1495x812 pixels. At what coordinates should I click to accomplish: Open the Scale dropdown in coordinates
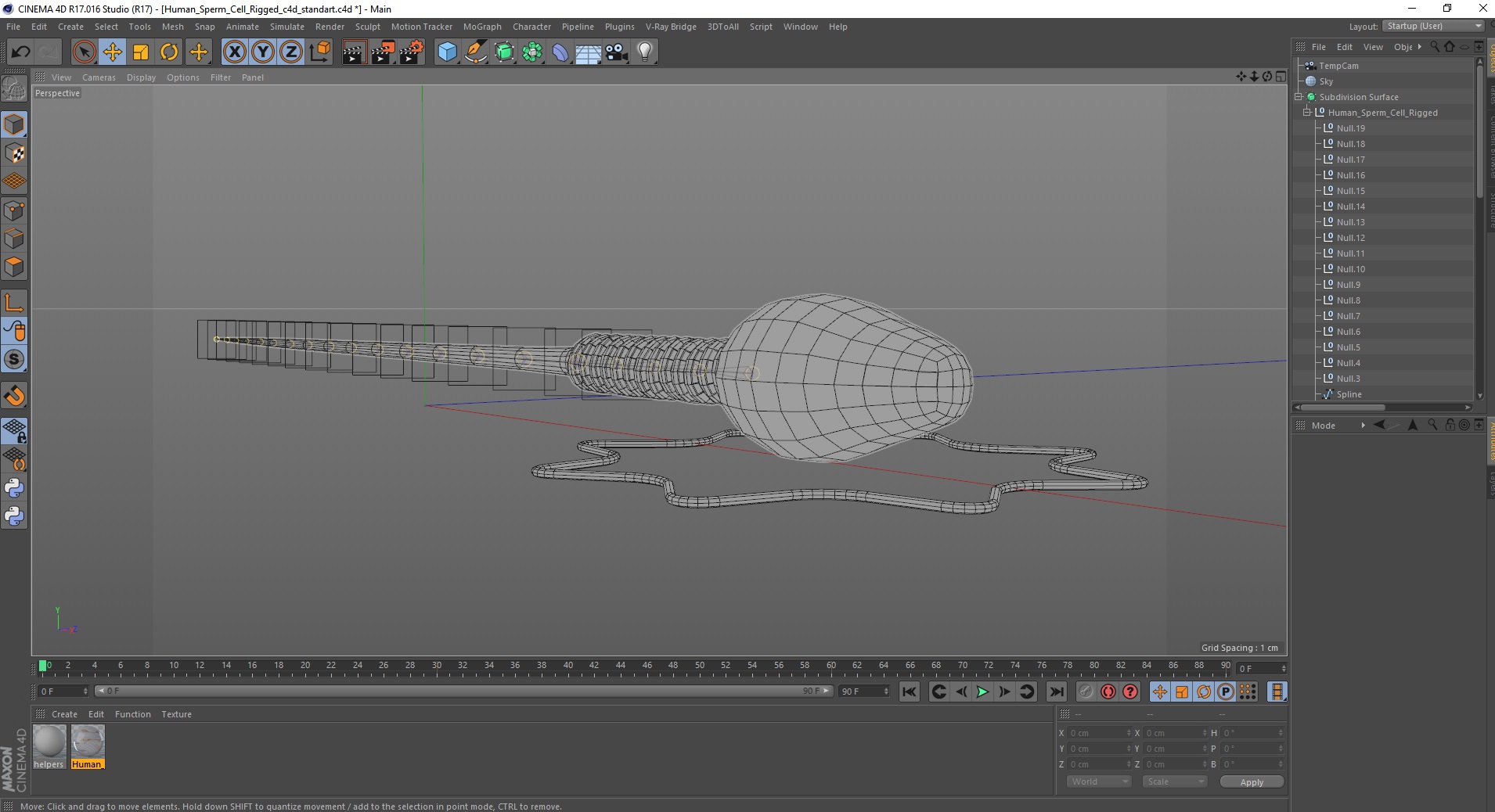tap(1174, 781)
